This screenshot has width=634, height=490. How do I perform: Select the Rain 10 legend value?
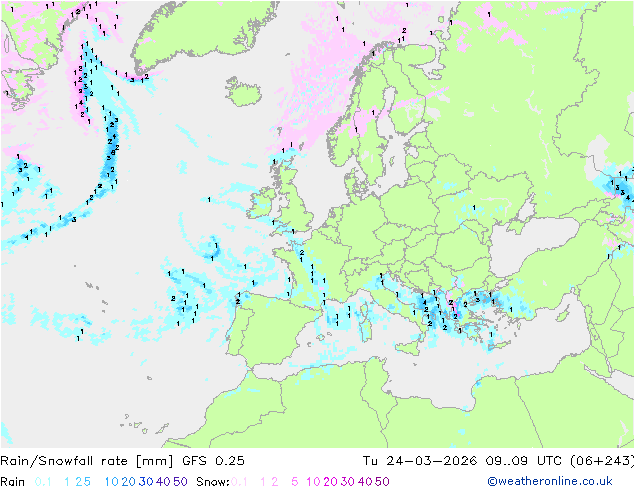(x=112, y=482)
